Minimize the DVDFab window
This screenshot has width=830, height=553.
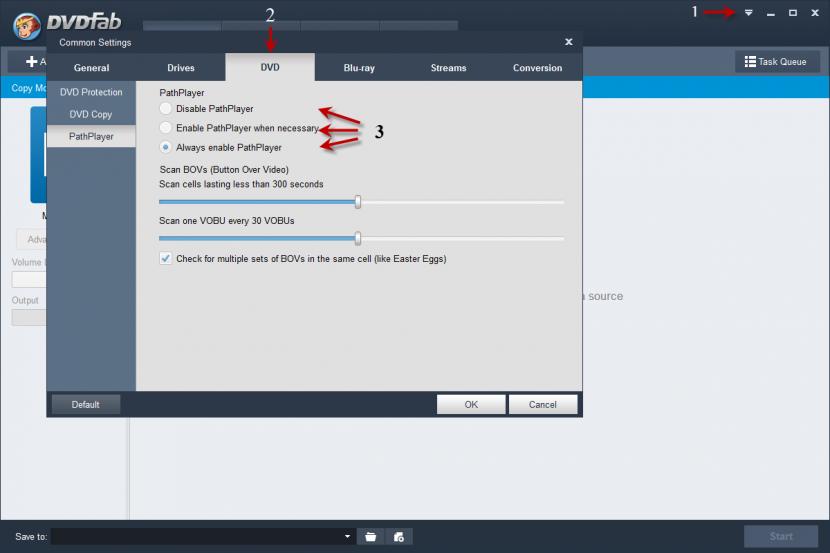coord(771,13)
